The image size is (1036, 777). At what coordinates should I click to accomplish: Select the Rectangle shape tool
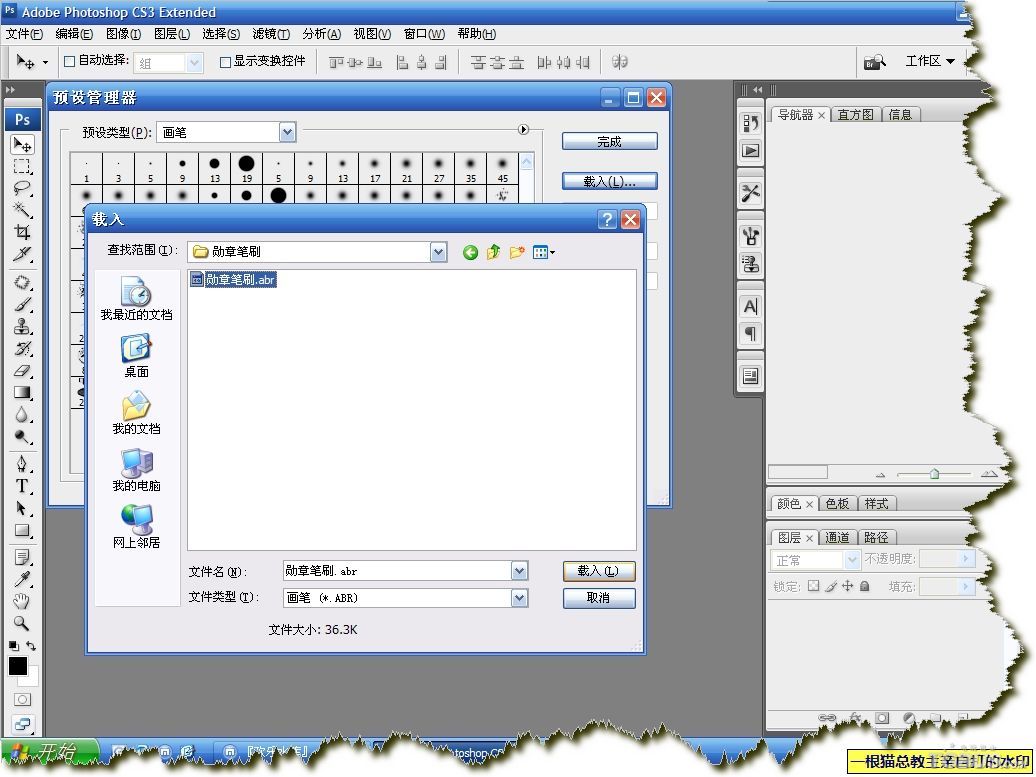coord(22,531)
